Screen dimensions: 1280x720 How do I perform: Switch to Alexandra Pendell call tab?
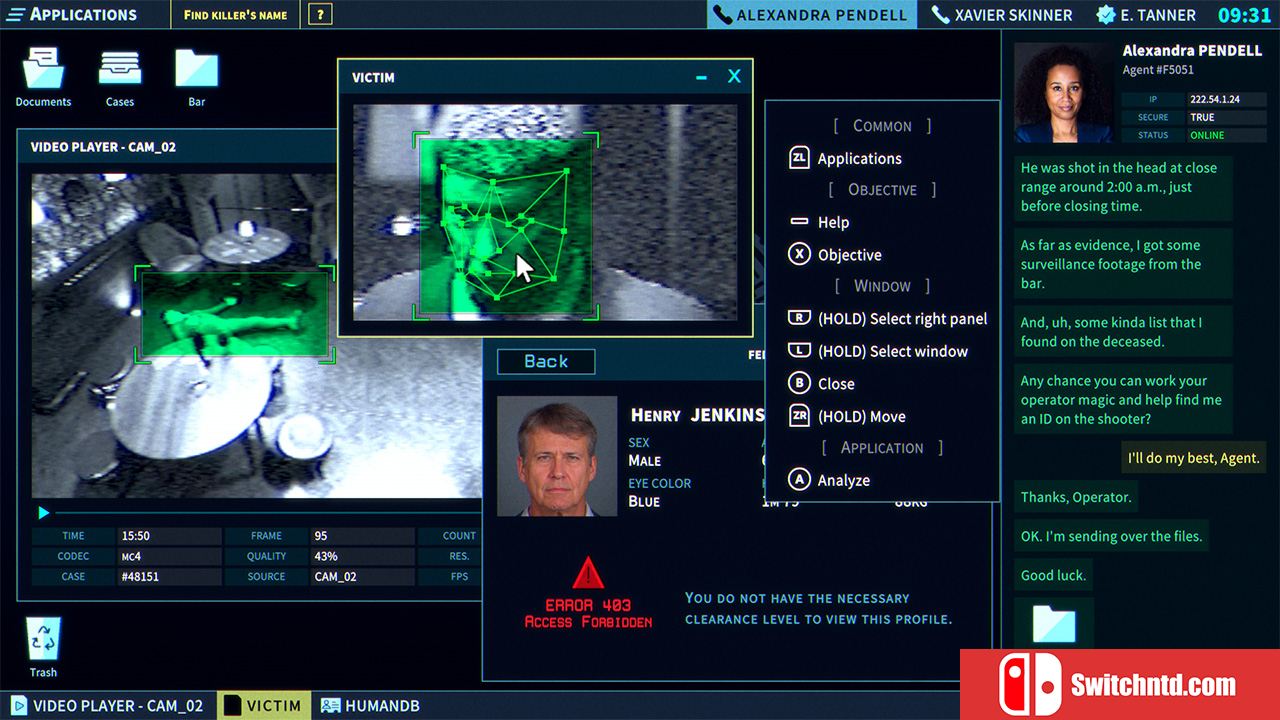click(x=811, y=15)
